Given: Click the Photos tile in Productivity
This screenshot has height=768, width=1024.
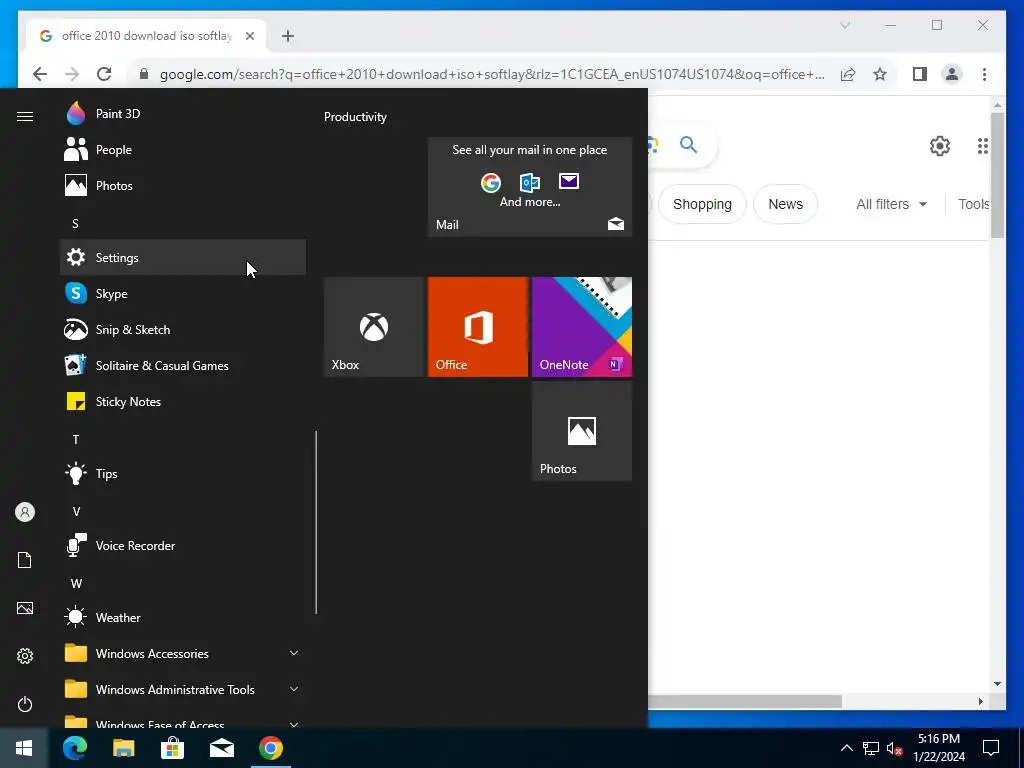Looking at the screenshot, I should pos(582,431).
